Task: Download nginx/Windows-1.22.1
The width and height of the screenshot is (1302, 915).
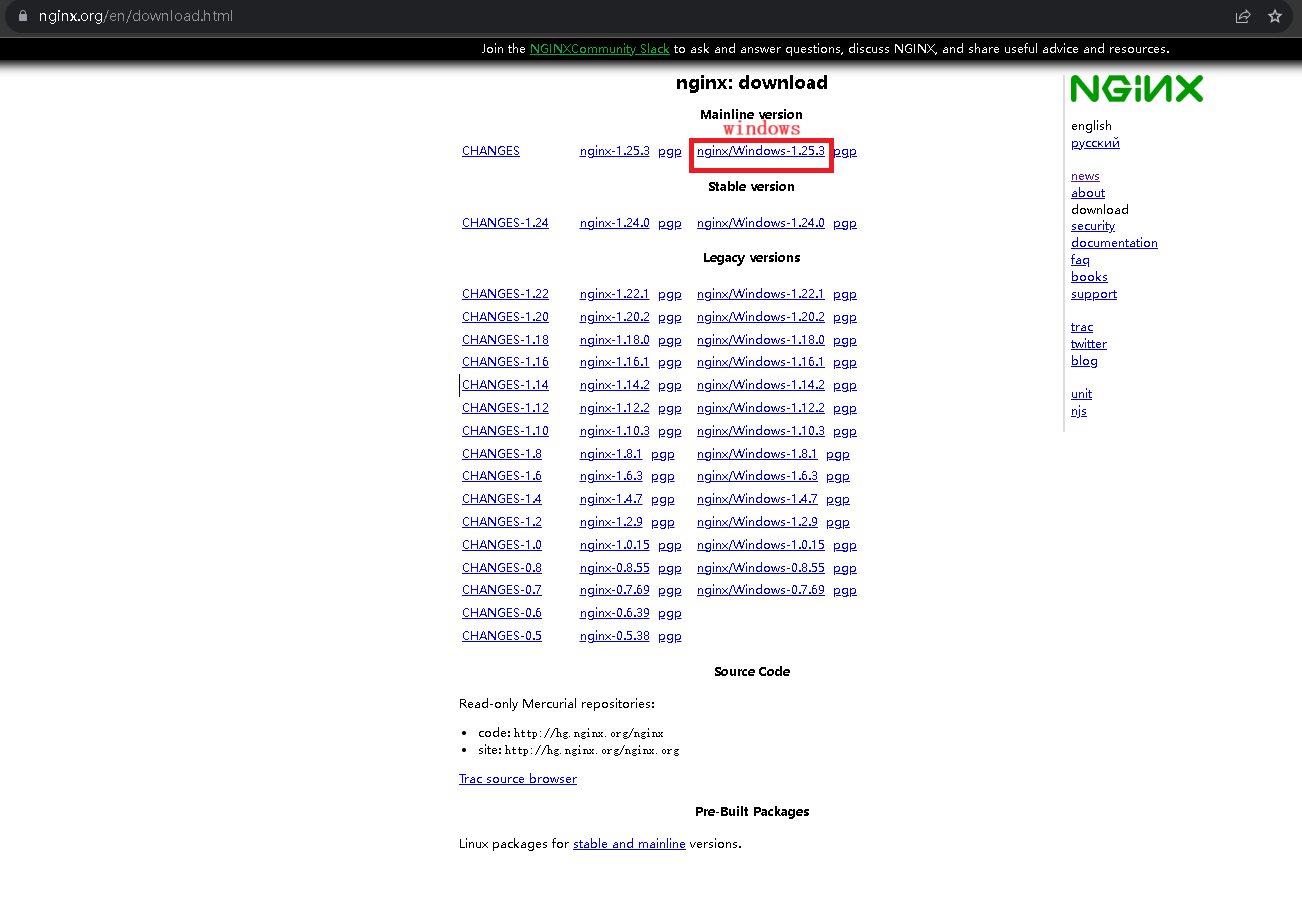Action: click(760, 294)
